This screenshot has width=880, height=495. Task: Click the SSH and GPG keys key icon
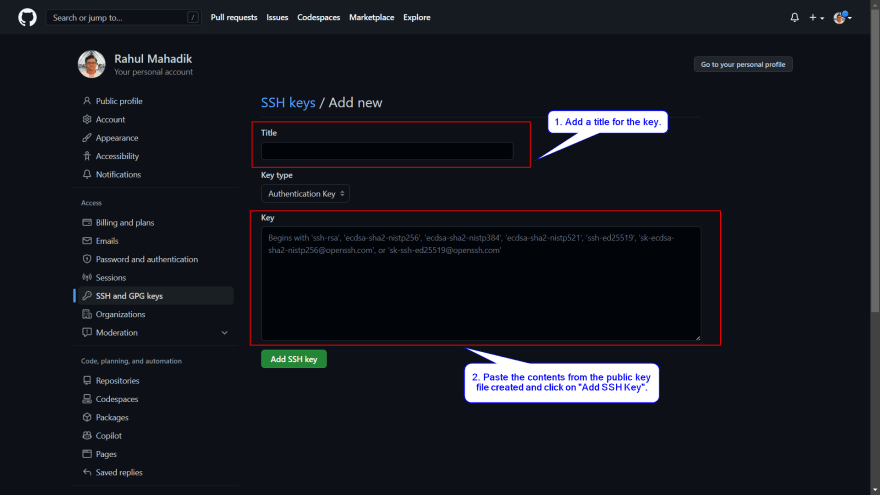pos(87,296)
